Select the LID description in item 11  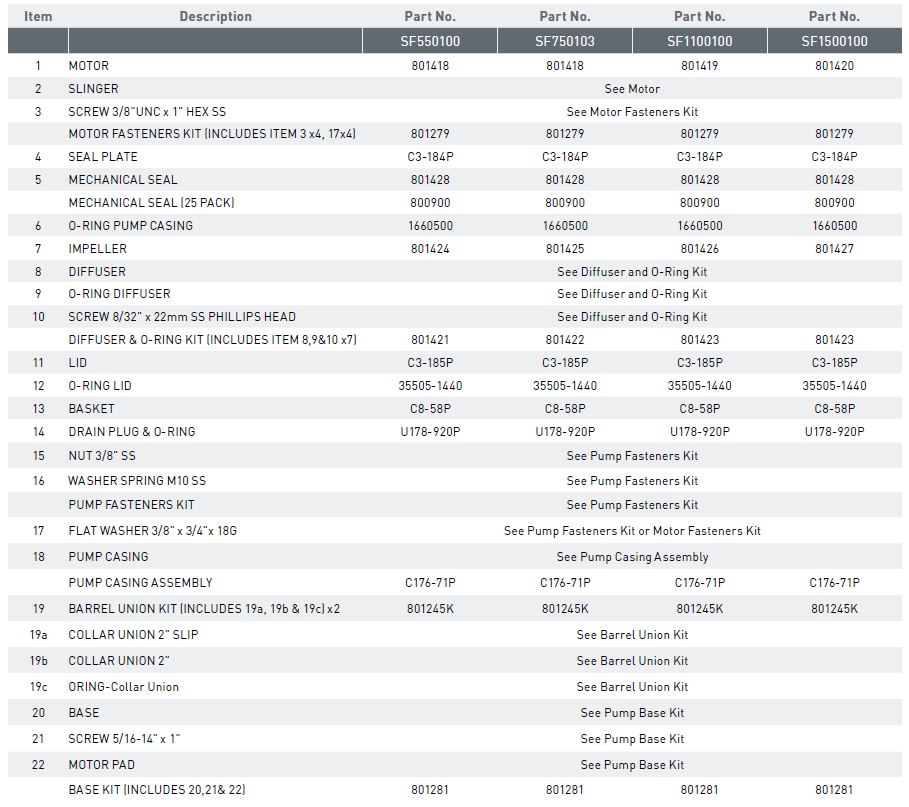[78, 362]
